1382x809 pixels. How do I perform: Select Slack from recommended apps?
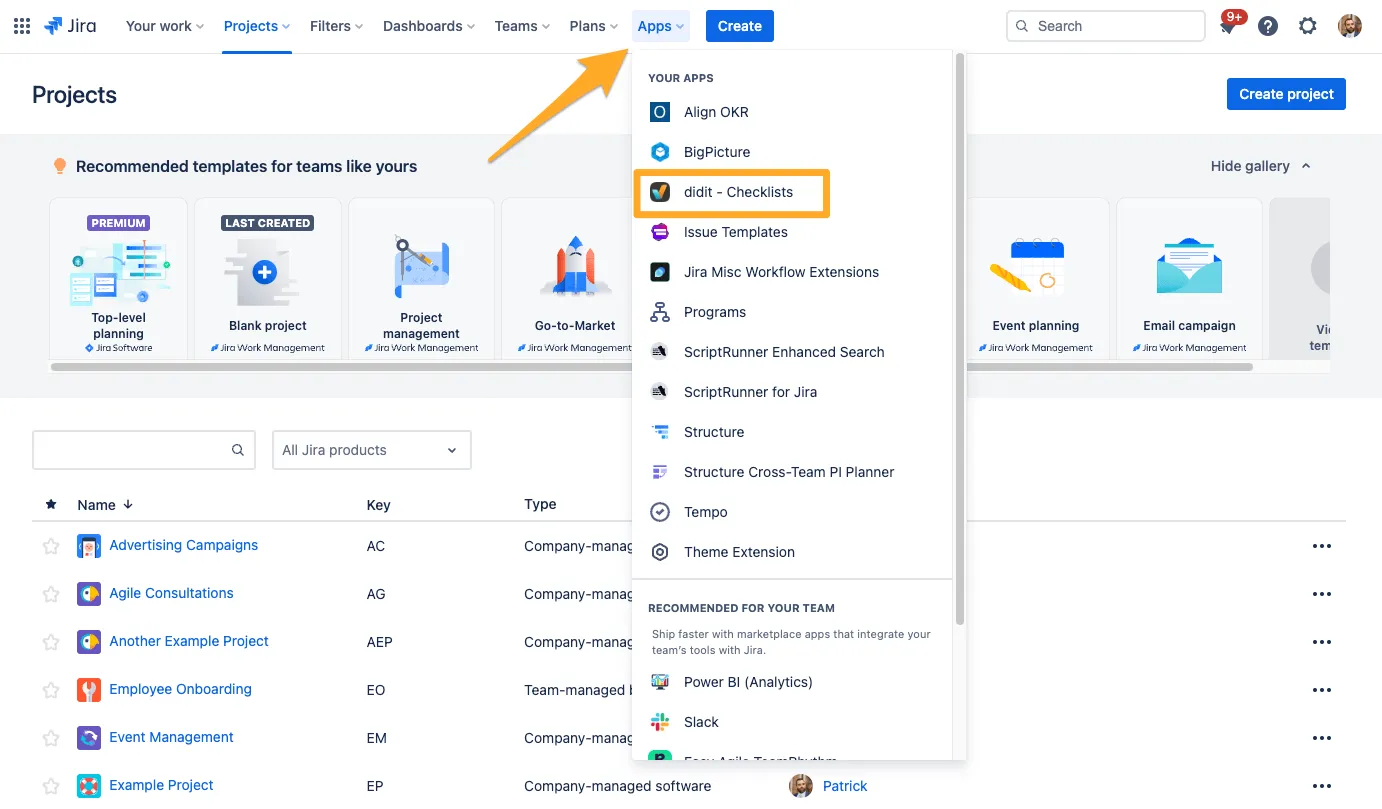pos(792,722)
